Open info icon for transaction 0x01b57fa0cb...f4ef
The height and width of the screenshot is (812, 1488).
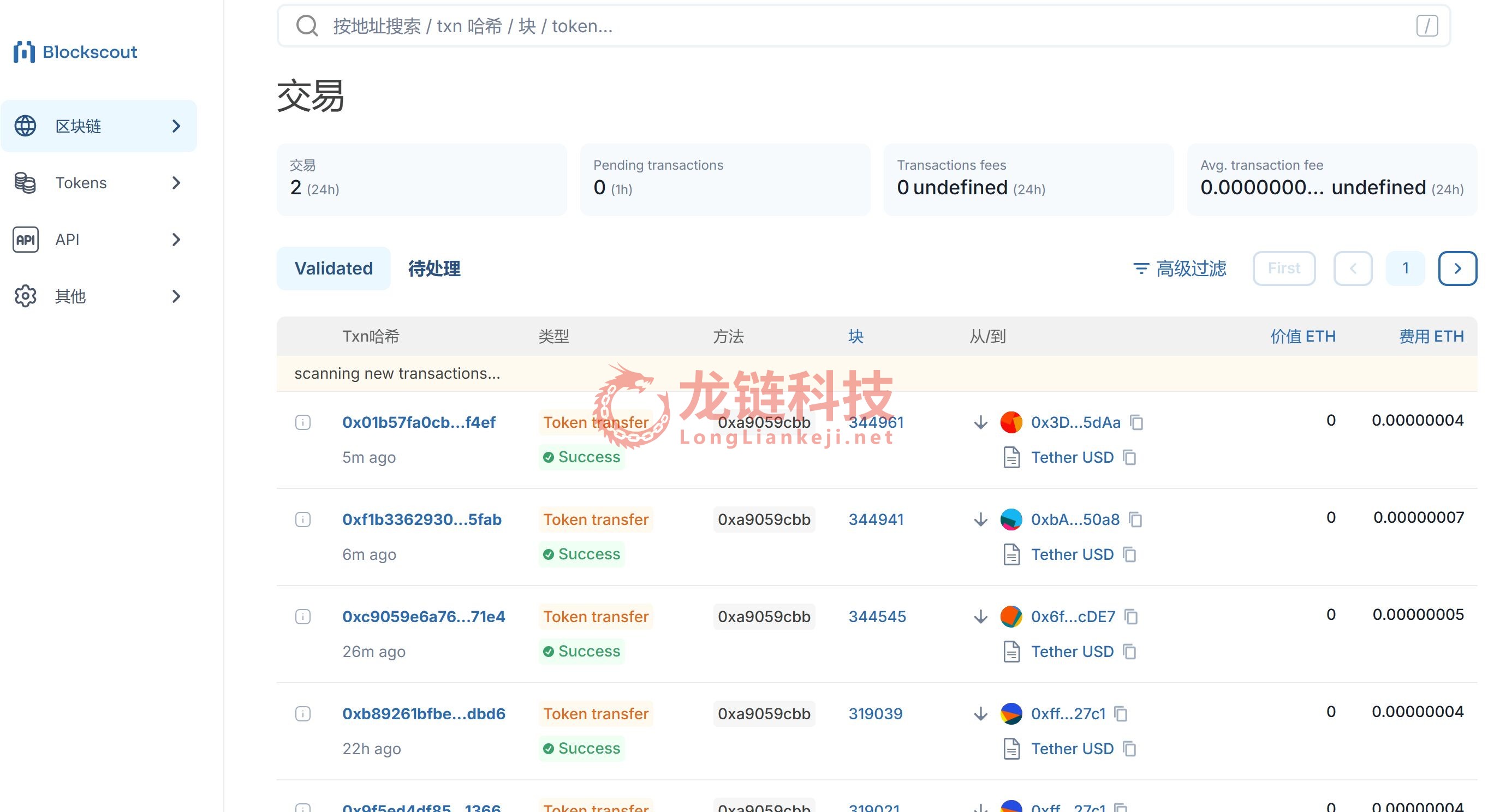(x=303, y=422)
